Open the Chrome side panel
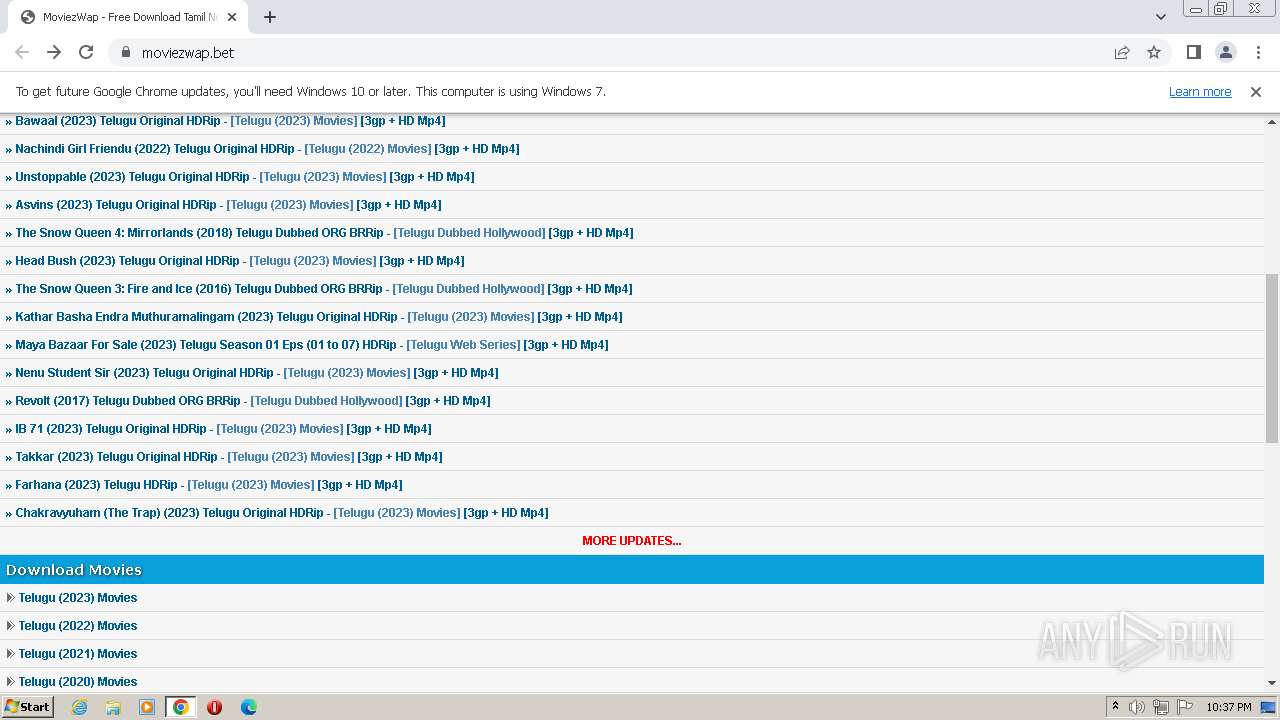The width and height of the screenshot is (1280, 720). click(x=1193, y=52)
